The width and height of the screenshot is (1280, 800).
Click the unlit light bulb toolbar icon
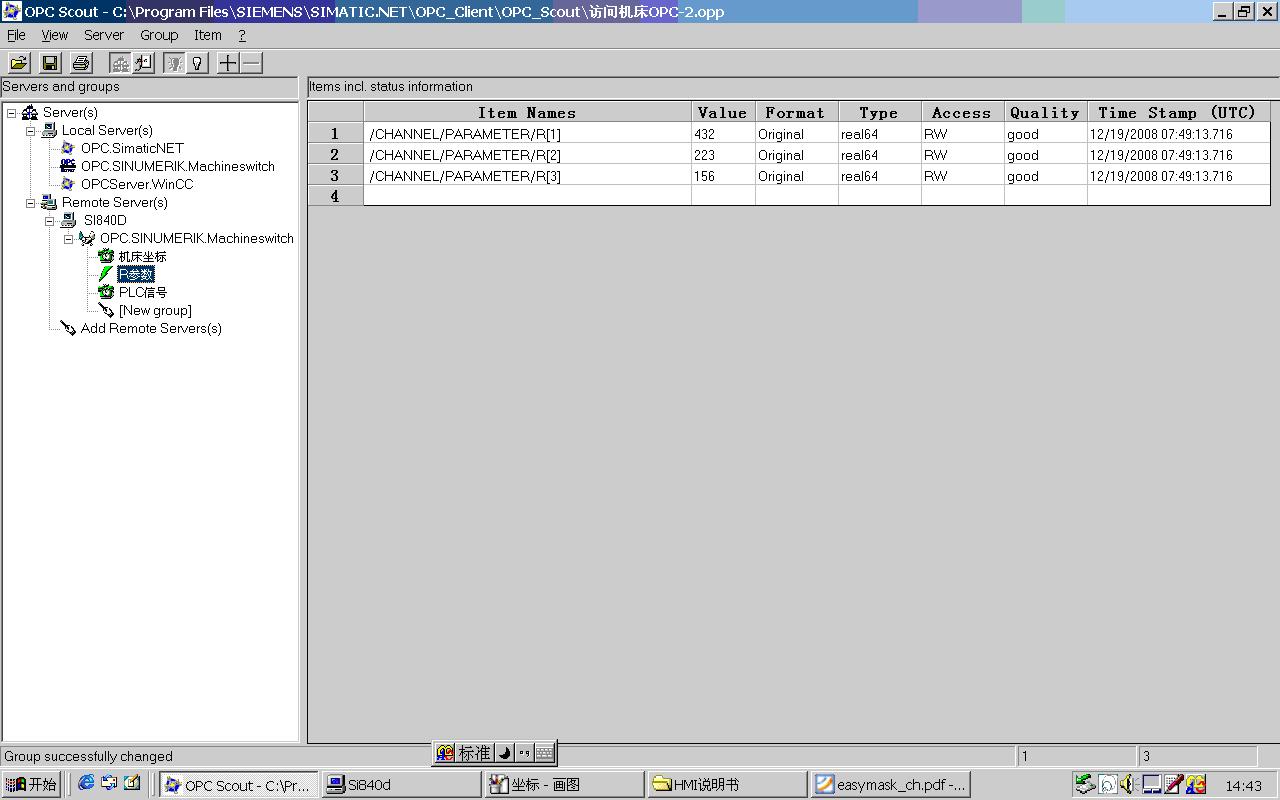click(197, 63)
